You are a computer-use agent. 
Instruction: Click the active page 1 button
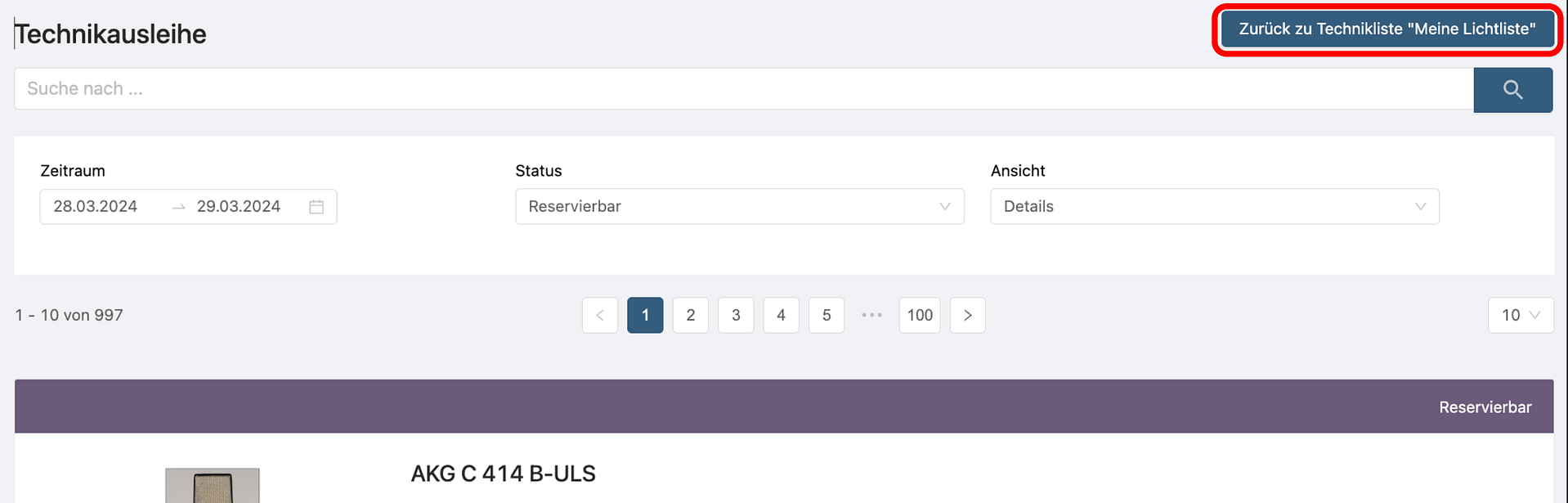pos(645,316)
